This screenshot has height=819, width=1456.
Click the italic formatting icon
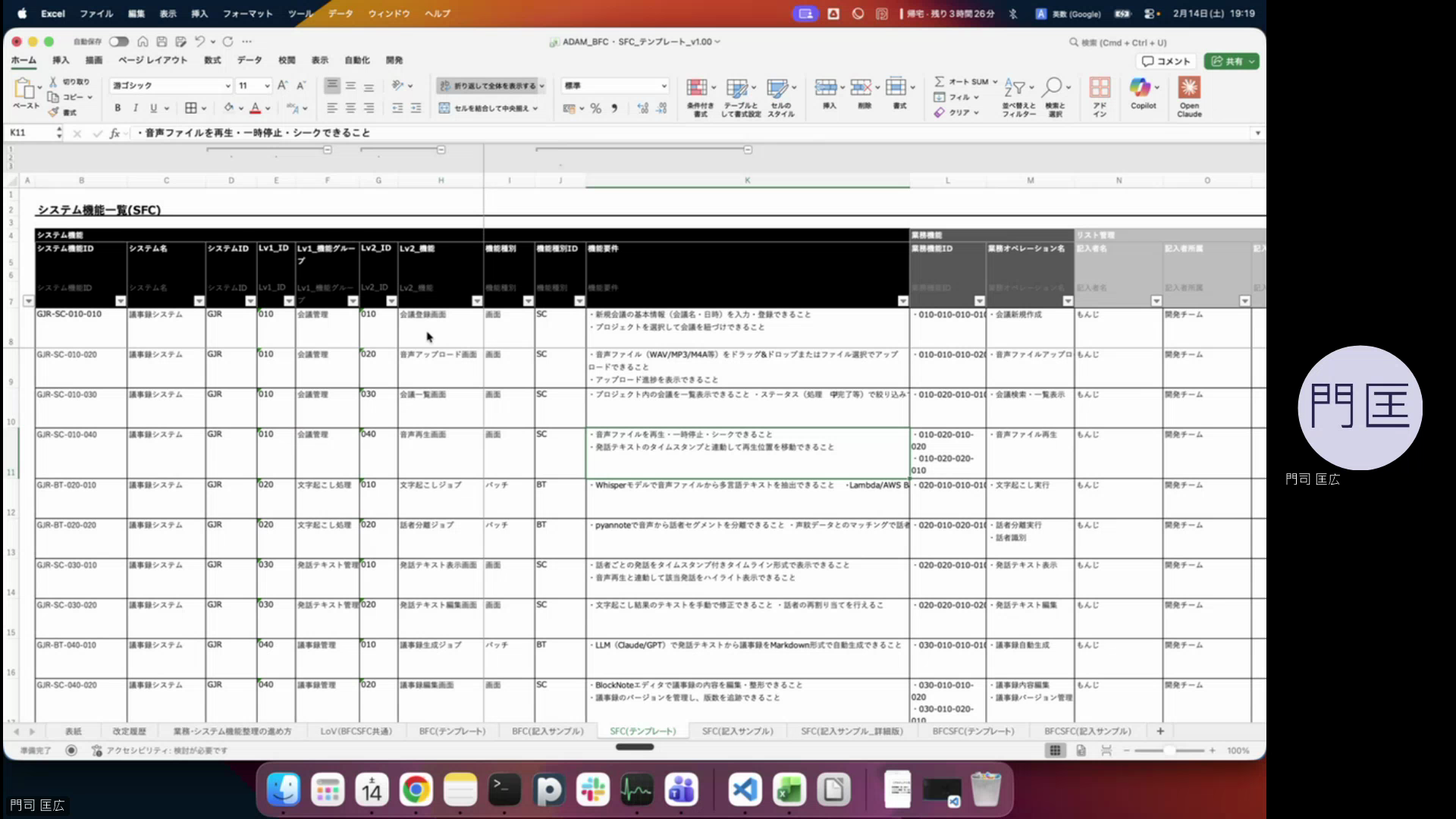point(136,108)
